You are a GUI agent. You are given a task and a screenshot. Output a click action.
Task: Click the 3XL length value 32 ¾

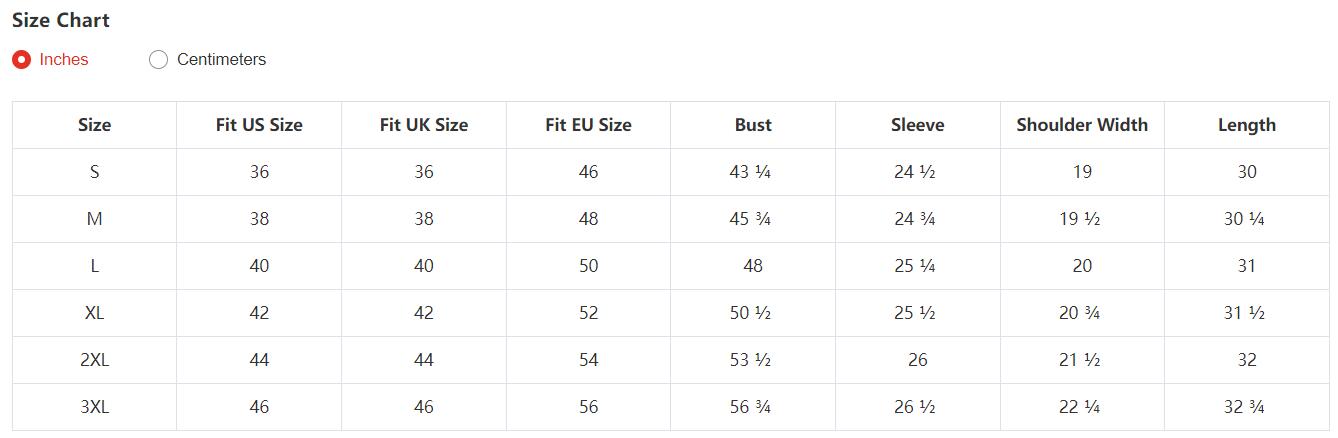pos(1244,407)
